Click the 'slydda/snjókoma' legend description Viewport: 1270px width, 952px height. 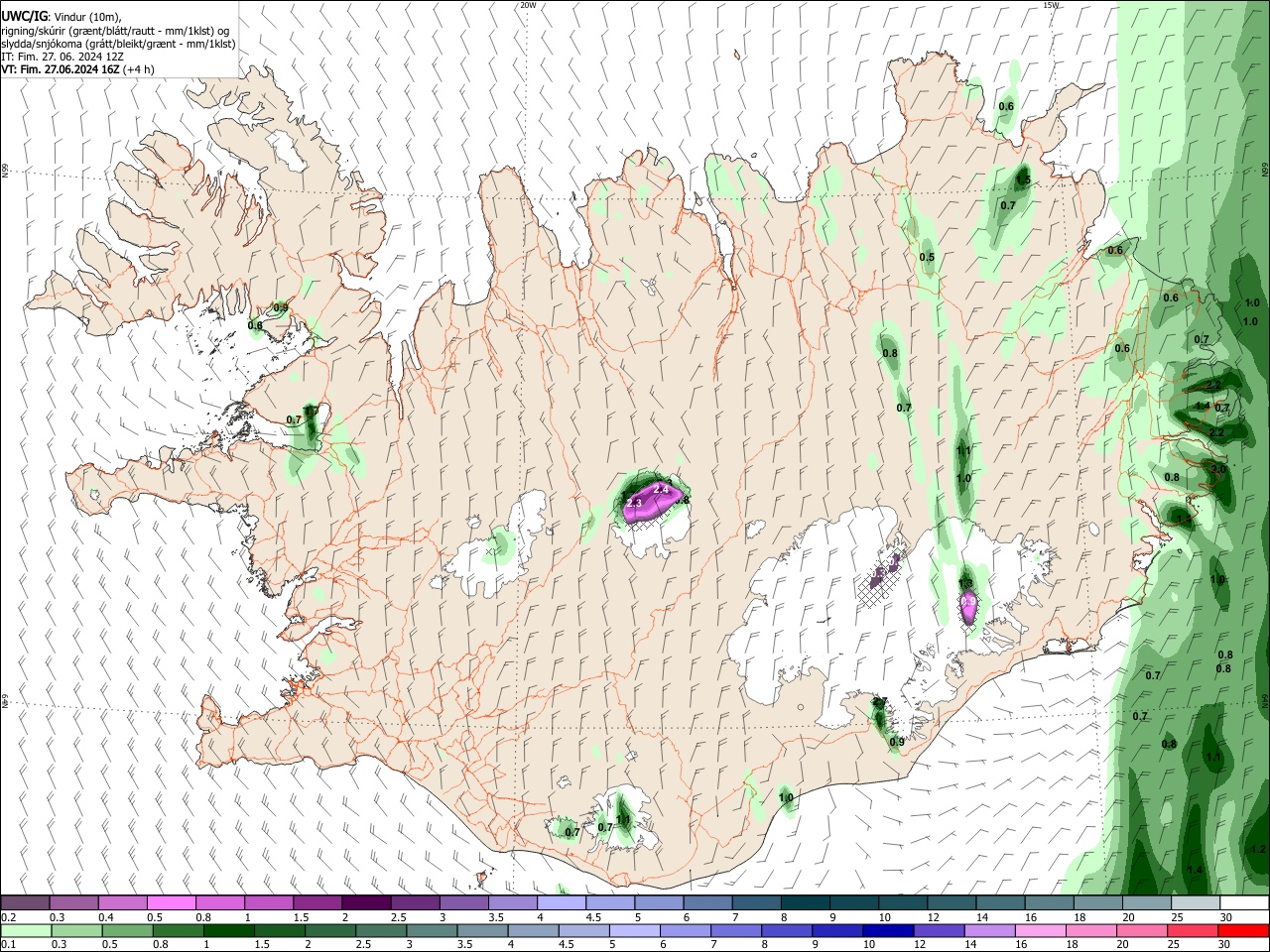click(x=118, y=44)
